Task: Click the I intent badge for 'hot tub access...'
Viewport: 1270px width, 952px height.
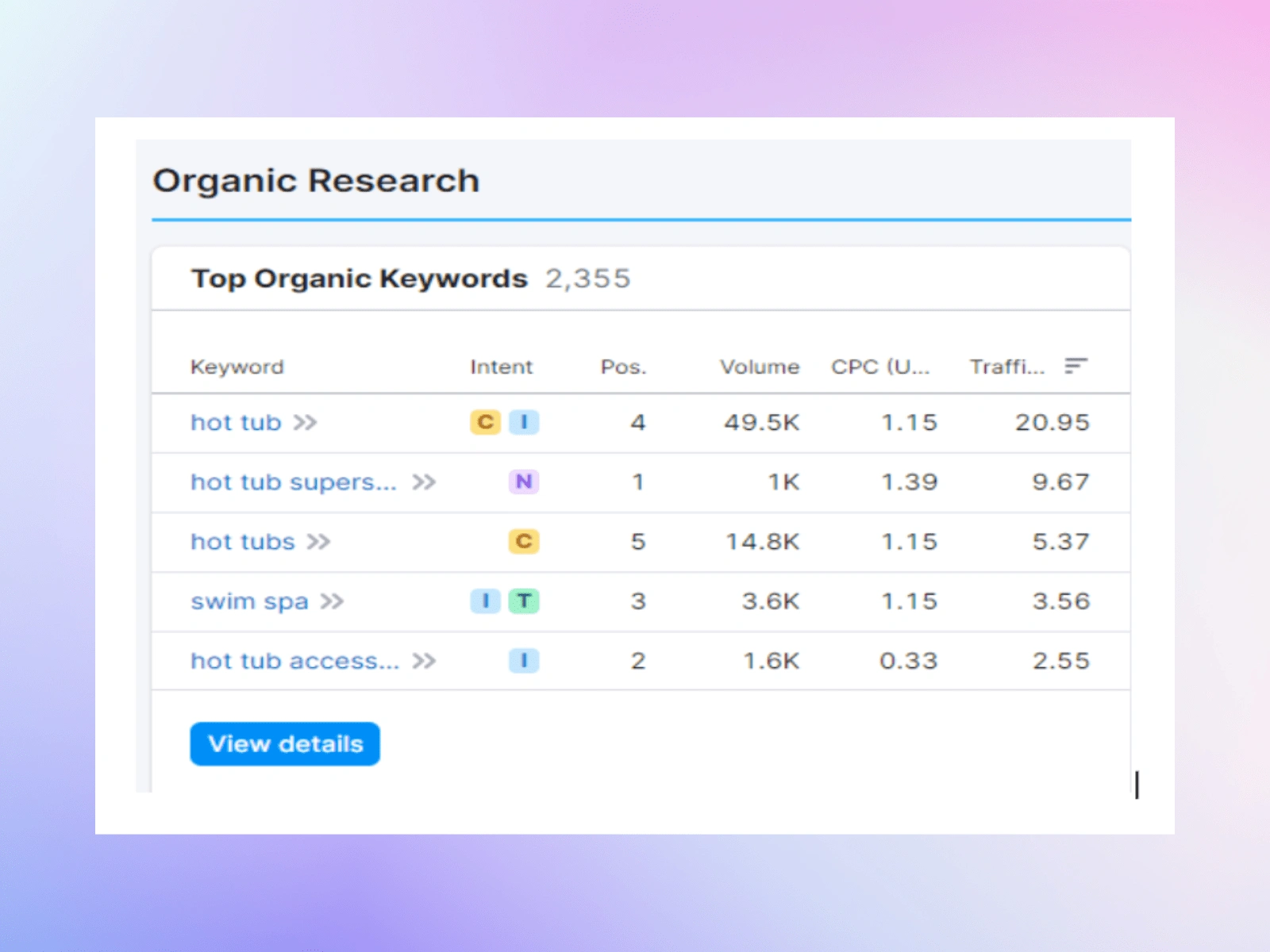Action: click(524, 661)
